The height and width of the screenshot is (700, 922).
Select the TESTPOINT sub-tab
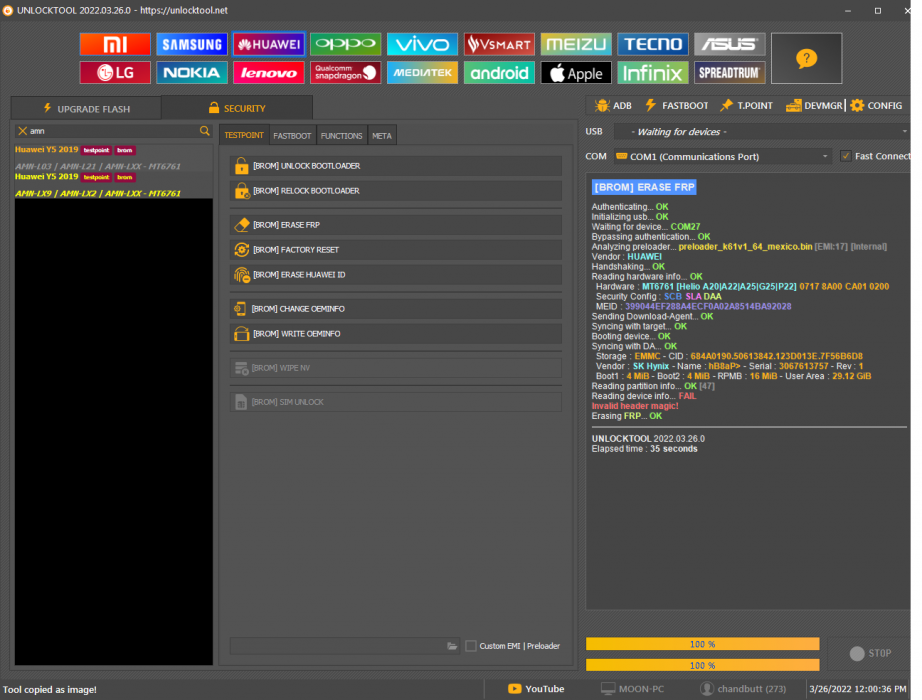coord(244,135)
